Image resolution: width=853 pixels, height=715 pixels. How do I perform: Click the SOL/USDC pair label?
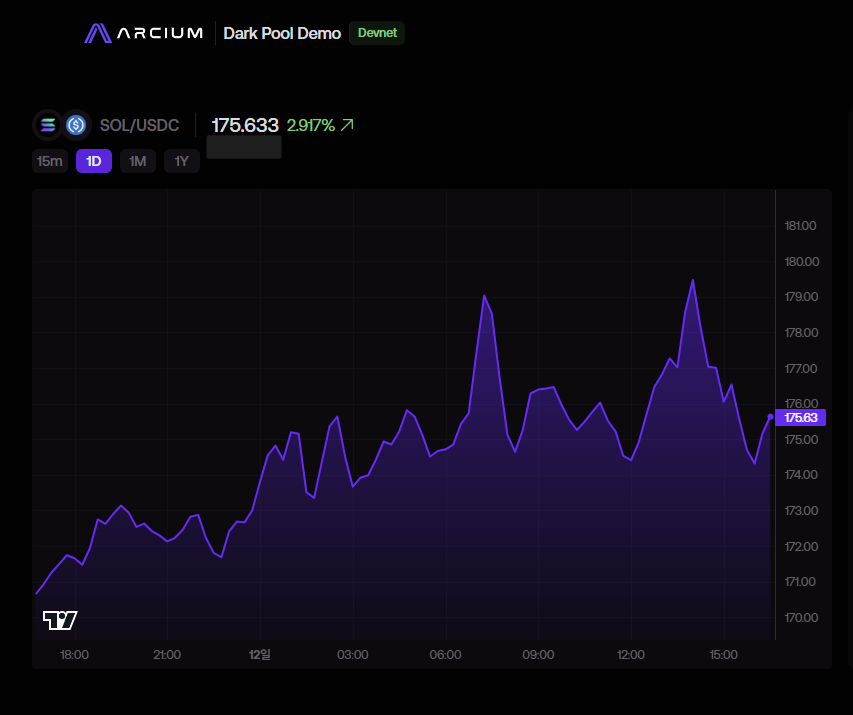click(139, 125)
